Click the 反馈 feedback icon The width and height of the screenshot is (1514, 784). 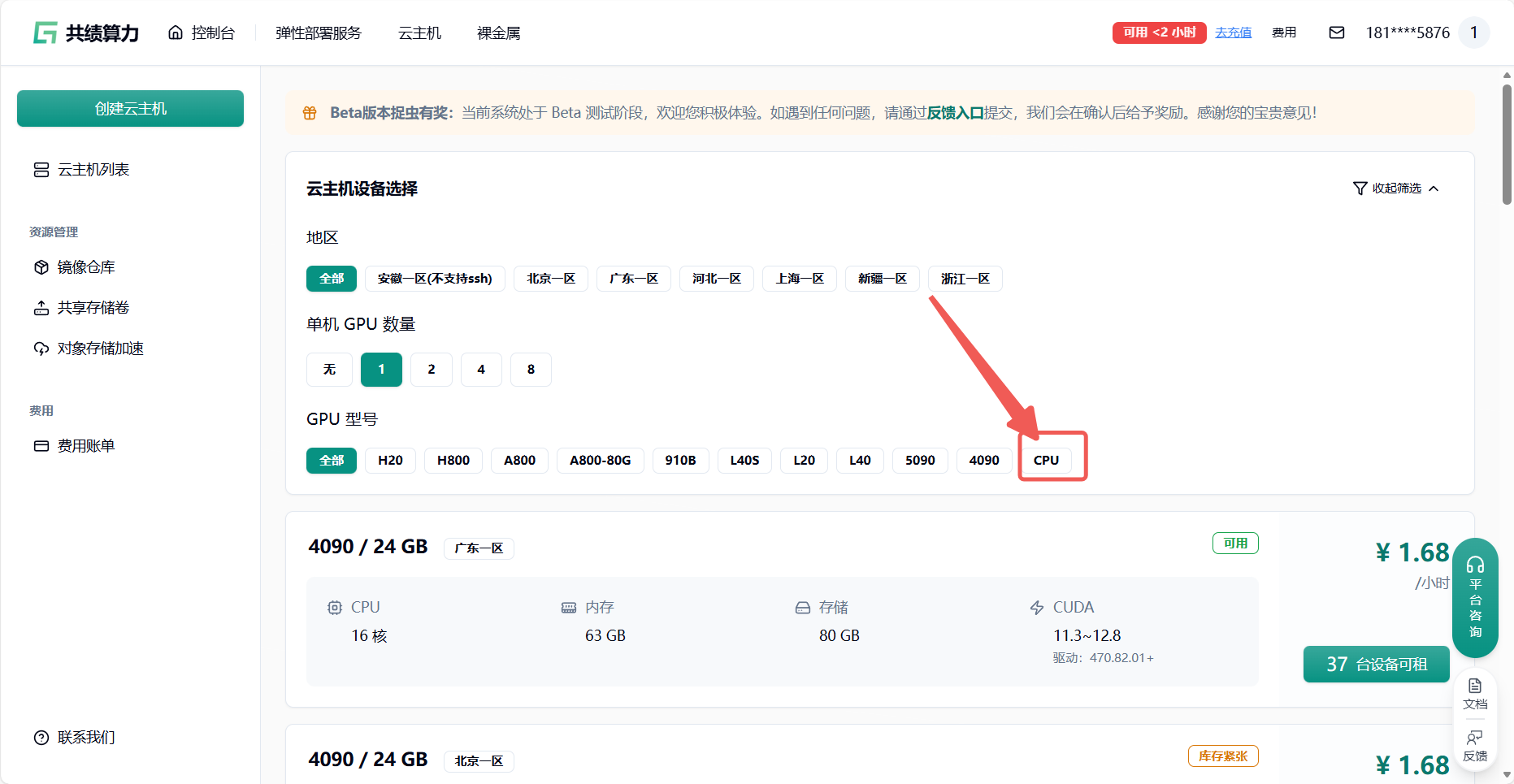coord(1475,745)
